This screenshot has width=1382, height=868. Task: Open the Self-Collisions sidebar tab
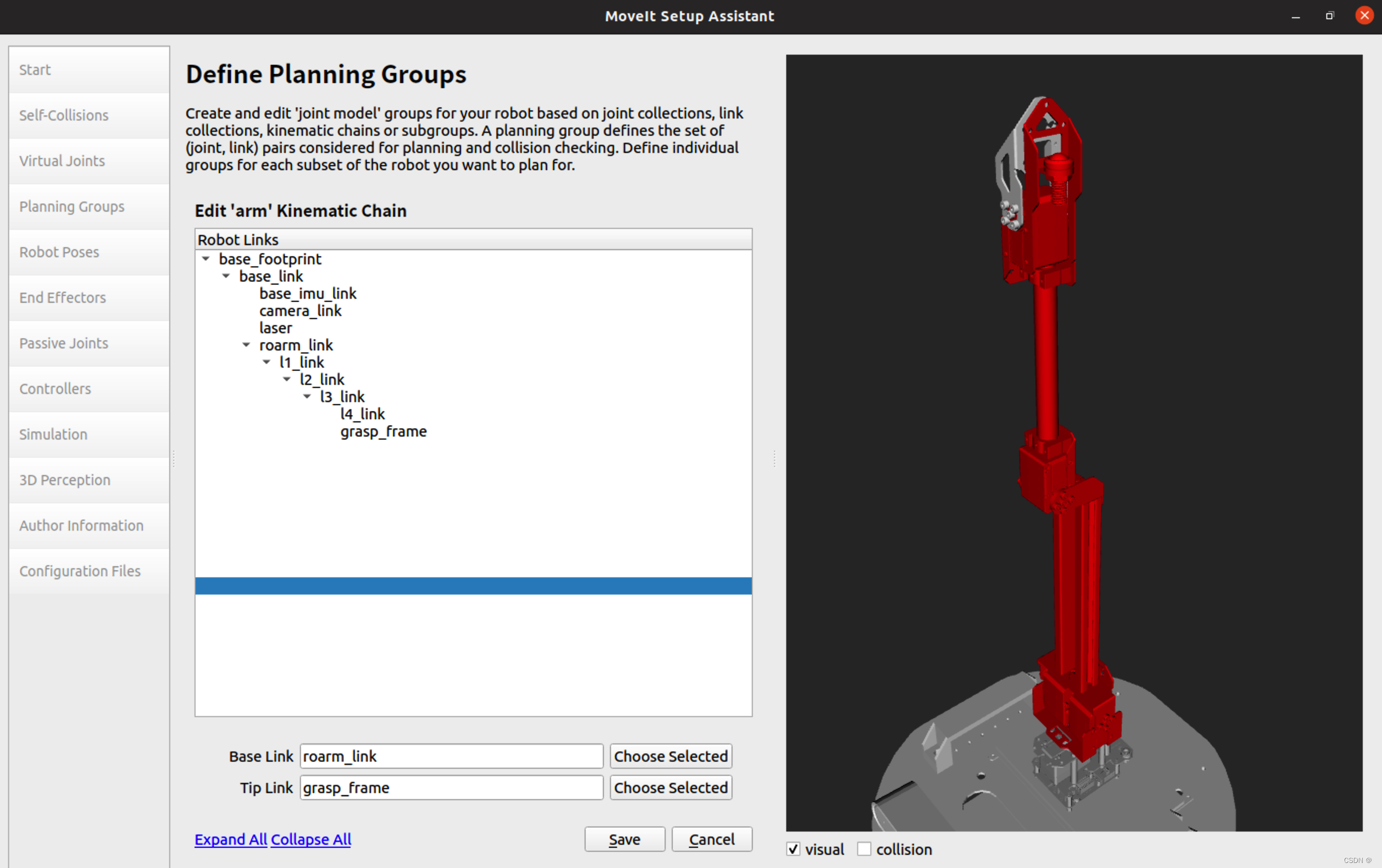[64, 115]
